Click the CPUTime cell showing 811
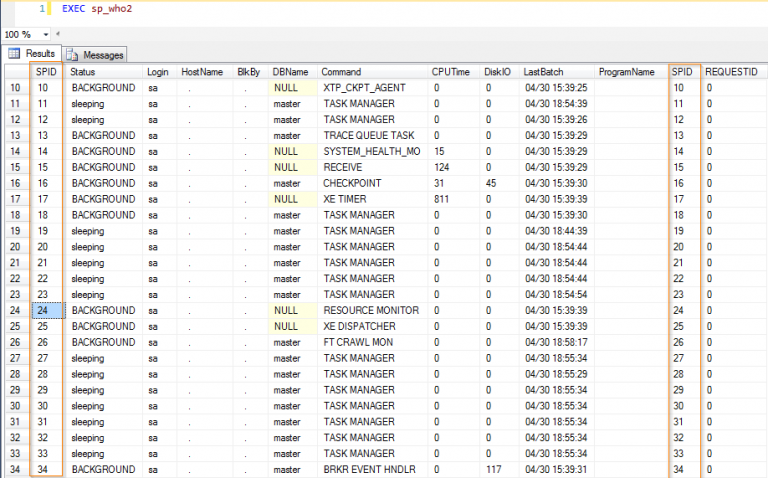 (x=442, y=199)
